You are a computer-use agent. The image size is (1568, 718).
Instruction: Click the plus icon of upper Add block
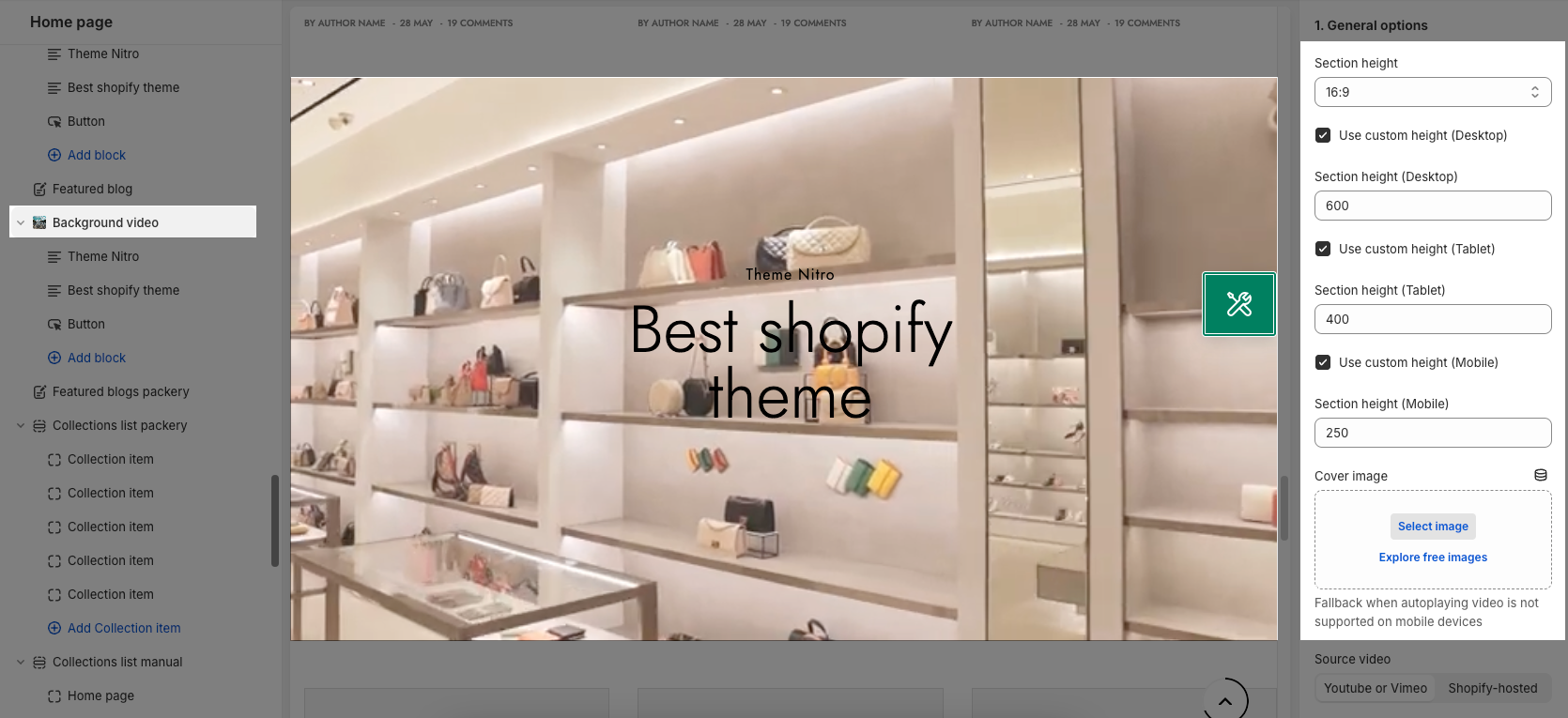[54, 156]
